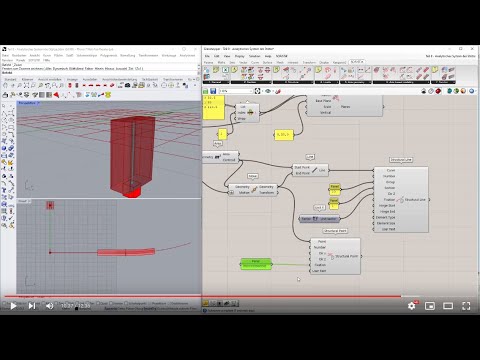
Task: Select the Line component on canvas
Action: tap(310, 170)
